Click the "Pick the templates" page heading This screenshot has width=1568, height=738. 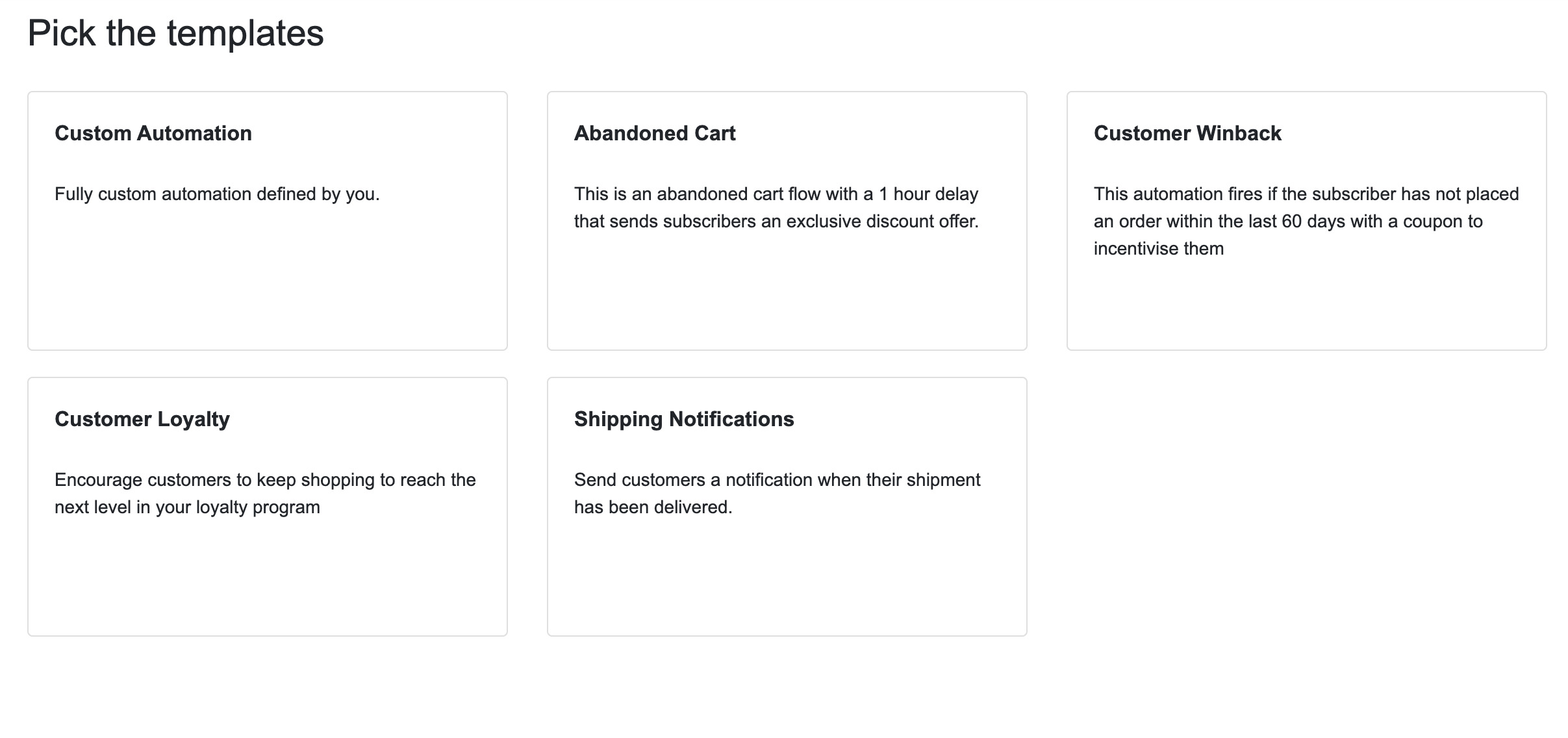[175, 33]
